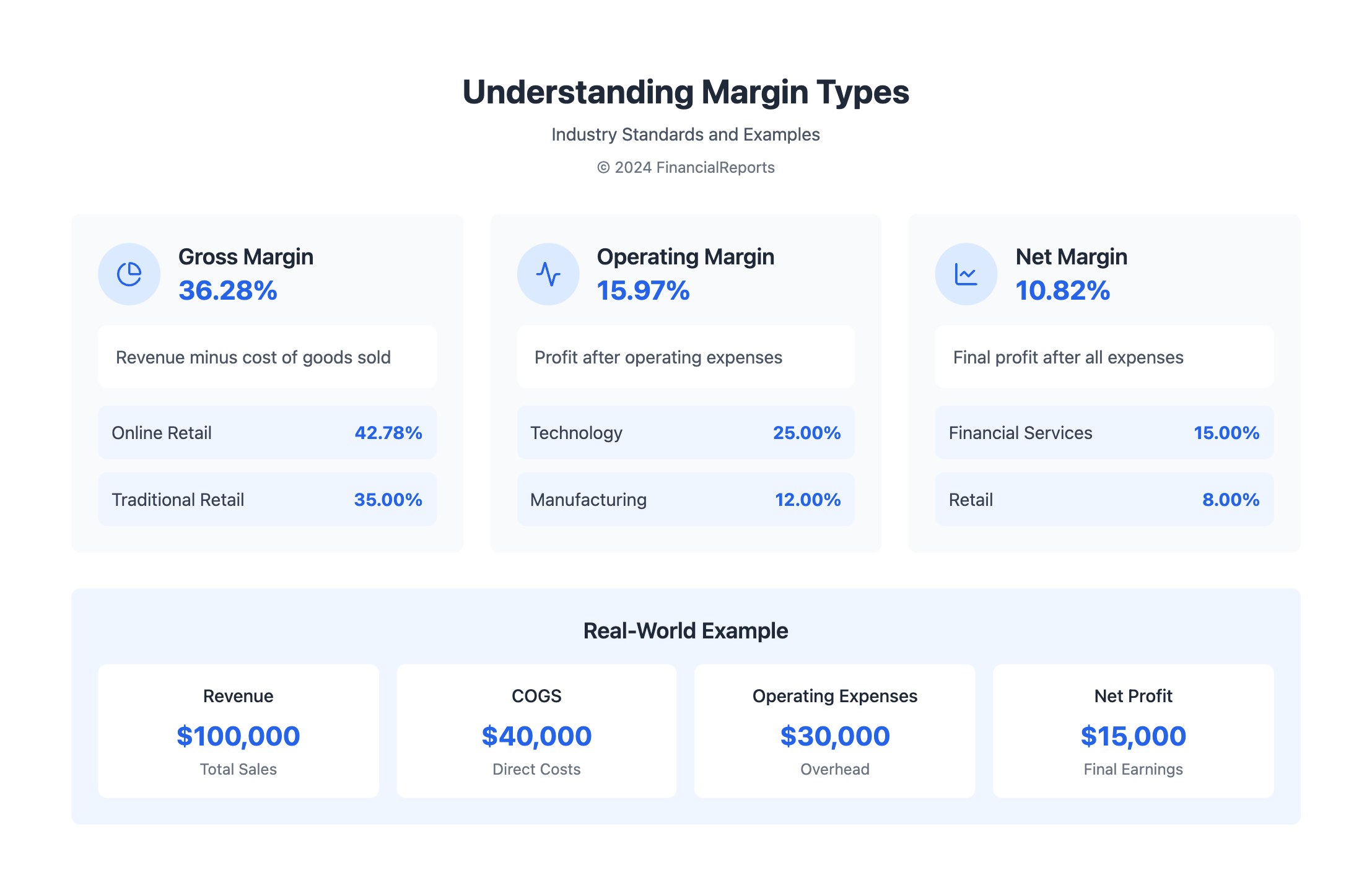
Task: Click the 'Final Earnings' caption
Action: click(x=1134, y=769)
